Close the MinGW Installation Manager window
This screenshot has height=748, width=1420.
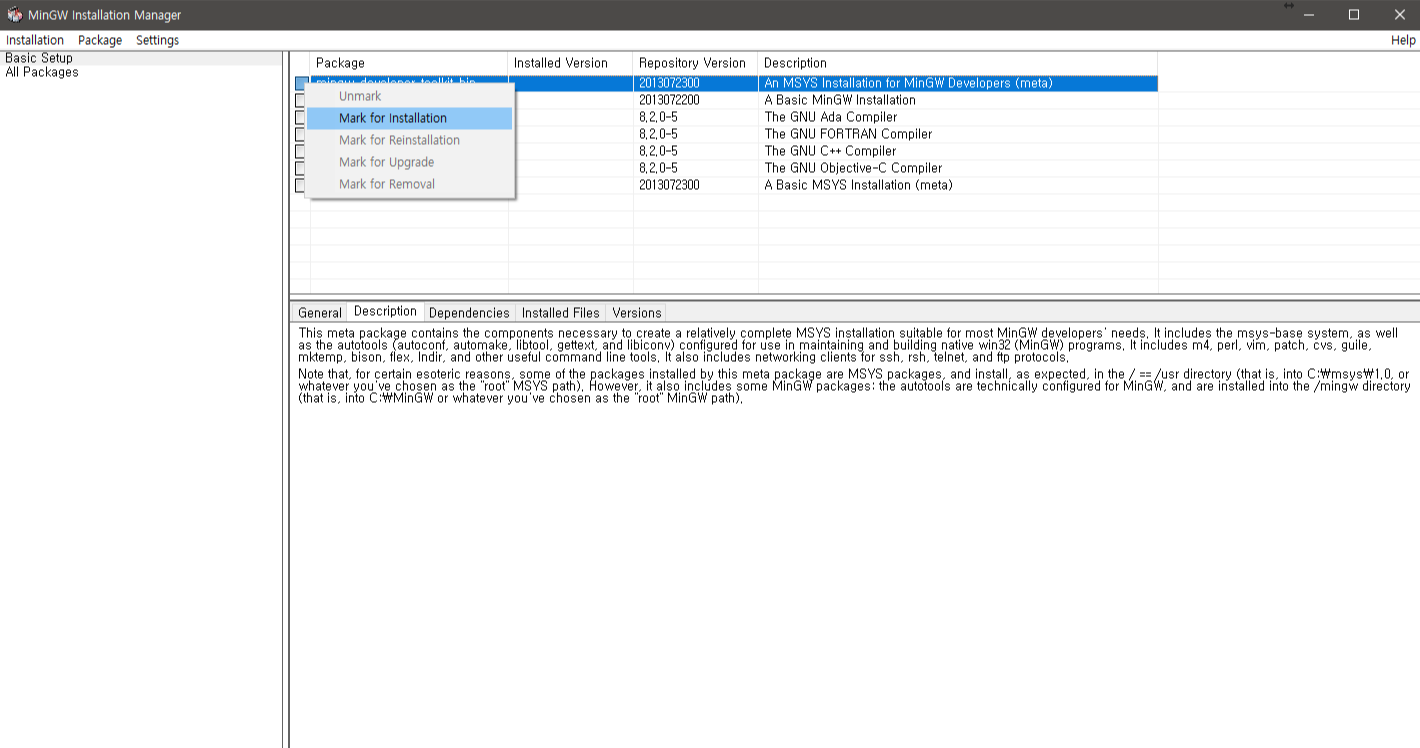coord(1399,15)
